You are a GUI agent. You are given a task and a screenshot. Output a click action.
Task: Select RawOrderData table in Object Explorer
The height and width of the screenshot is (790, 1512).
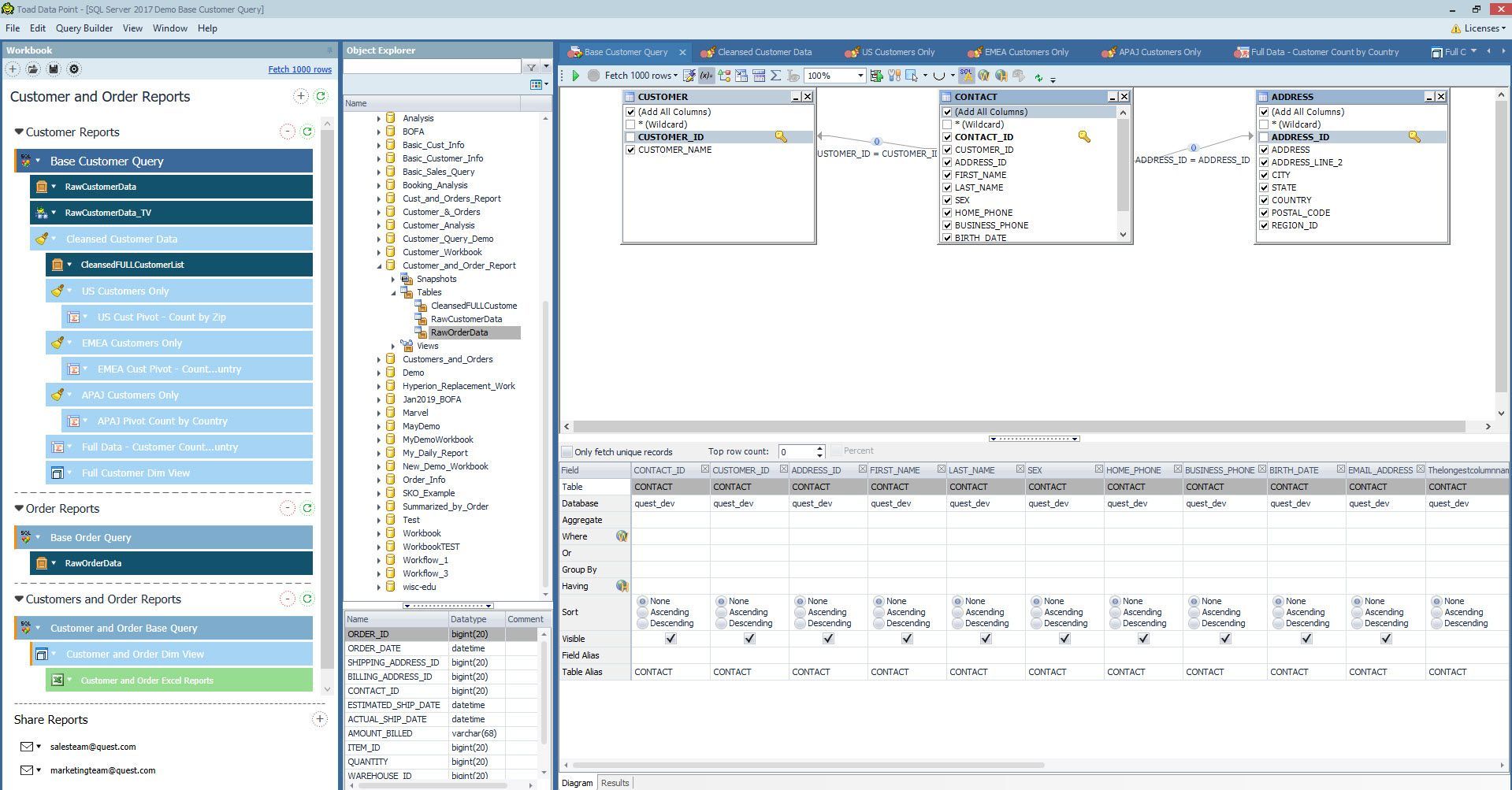(x=459, y=332)
